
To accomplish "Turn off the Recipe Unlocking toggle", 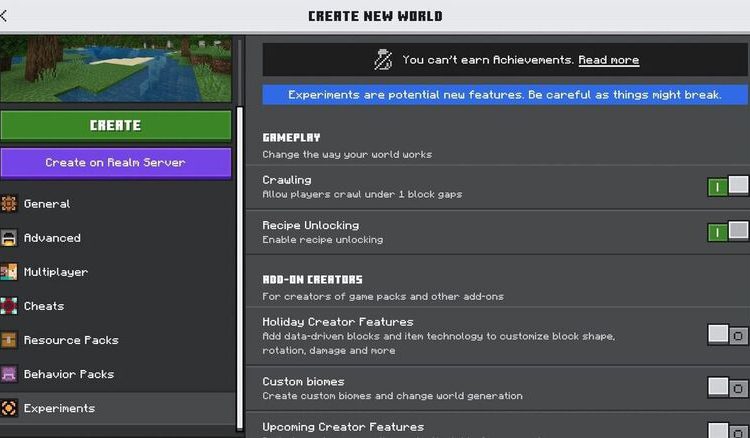I will point(727,232).
